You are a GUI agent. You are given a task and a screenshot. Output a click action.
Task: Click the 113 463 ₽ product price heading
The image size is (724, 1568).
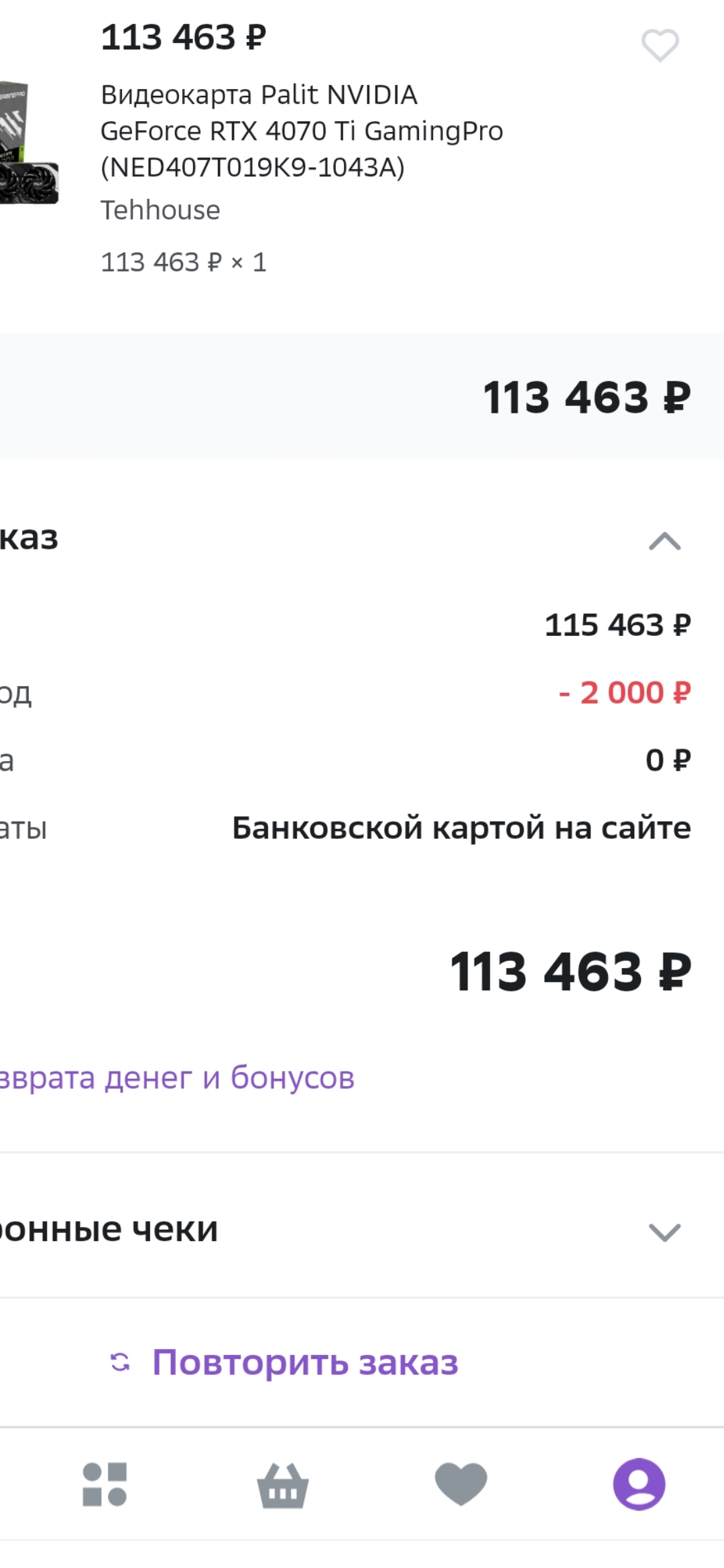click(x=183, y=38)
